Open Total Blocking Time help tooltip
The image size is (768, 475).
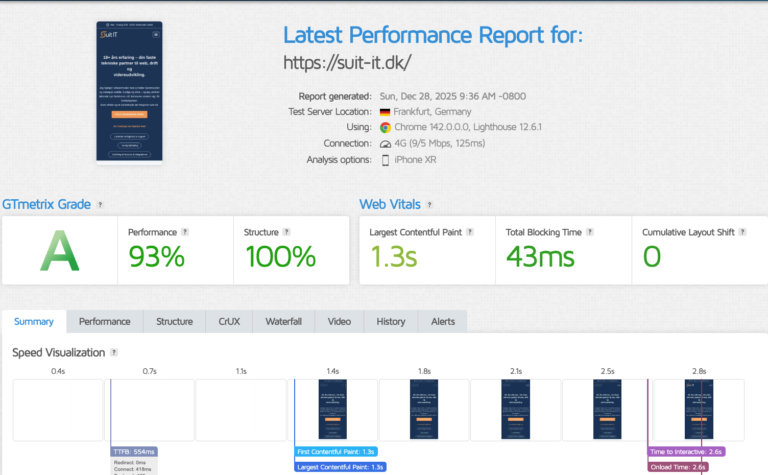click(591, 232)
